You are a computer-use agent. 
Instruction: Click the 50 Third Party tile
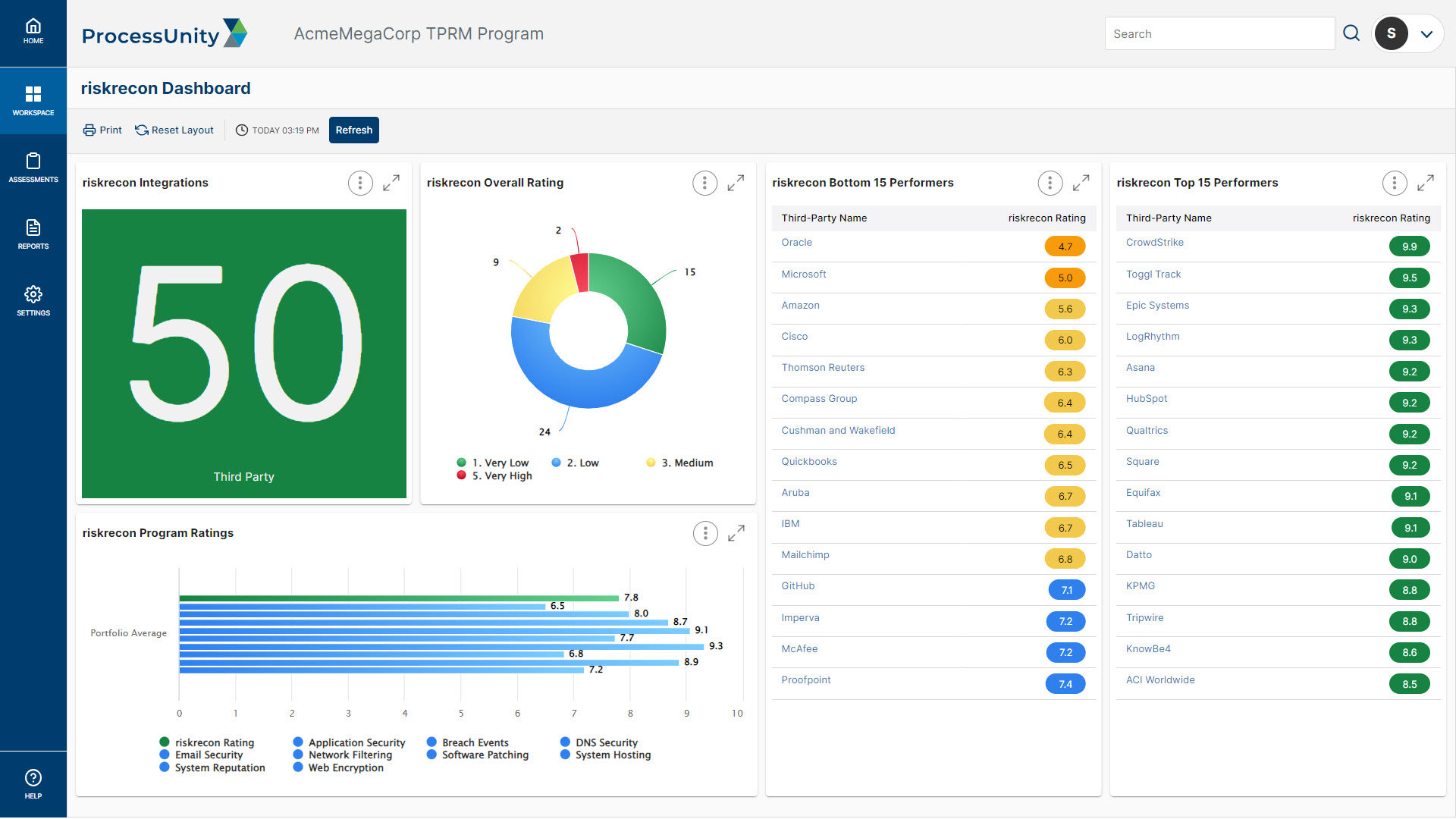point(244,353)
